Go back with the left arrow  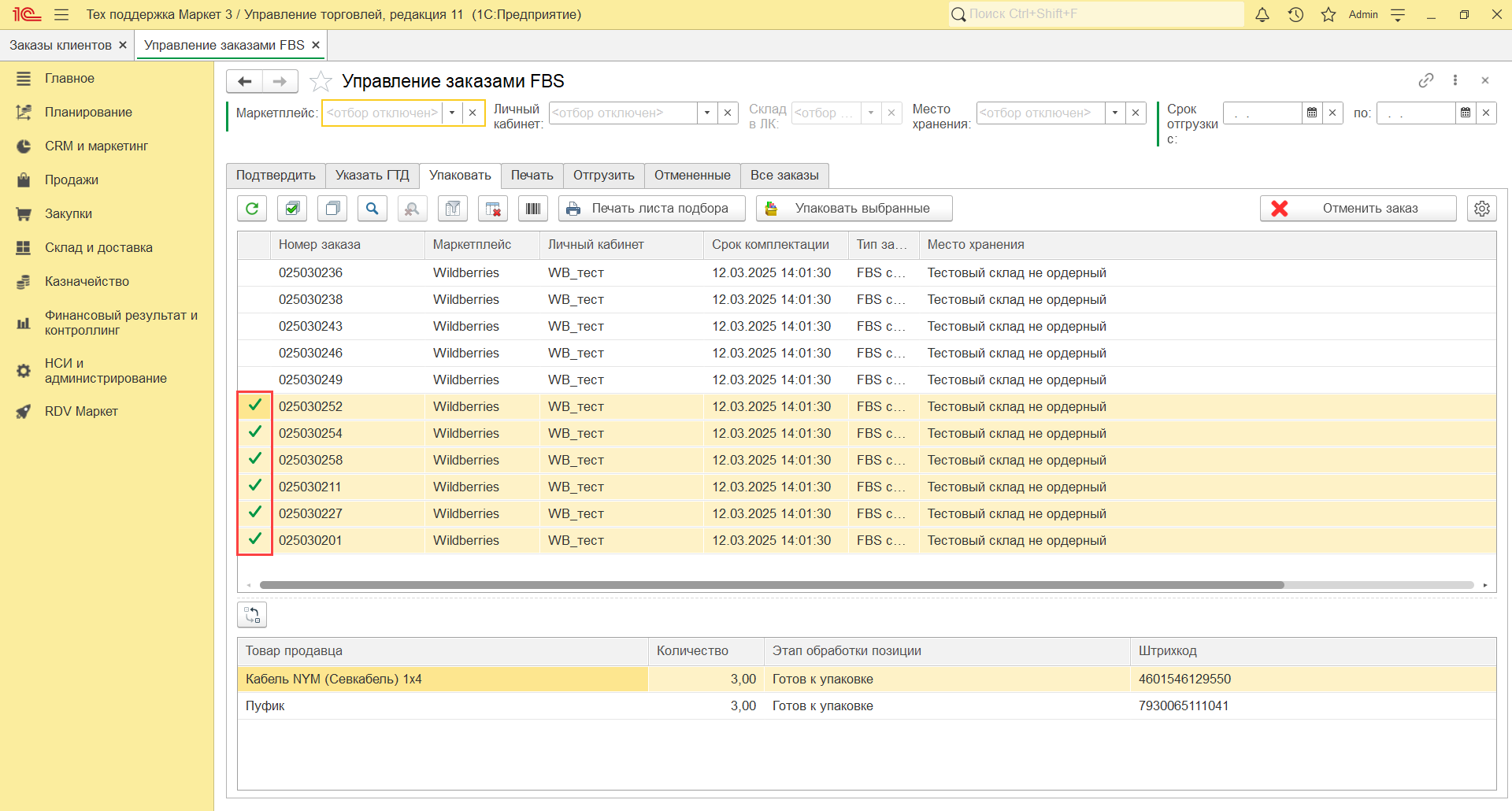244,81
